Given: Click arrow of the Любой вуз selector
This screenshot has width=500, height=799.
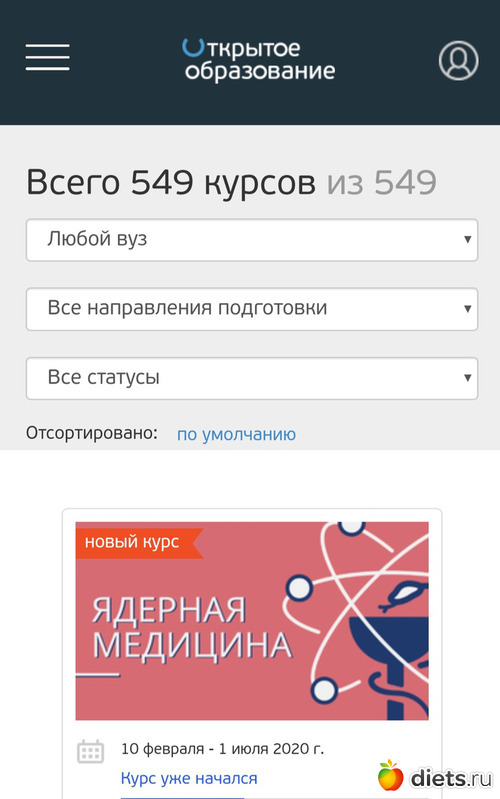Looking at the screenshot, I should click(x=467, y=239).
